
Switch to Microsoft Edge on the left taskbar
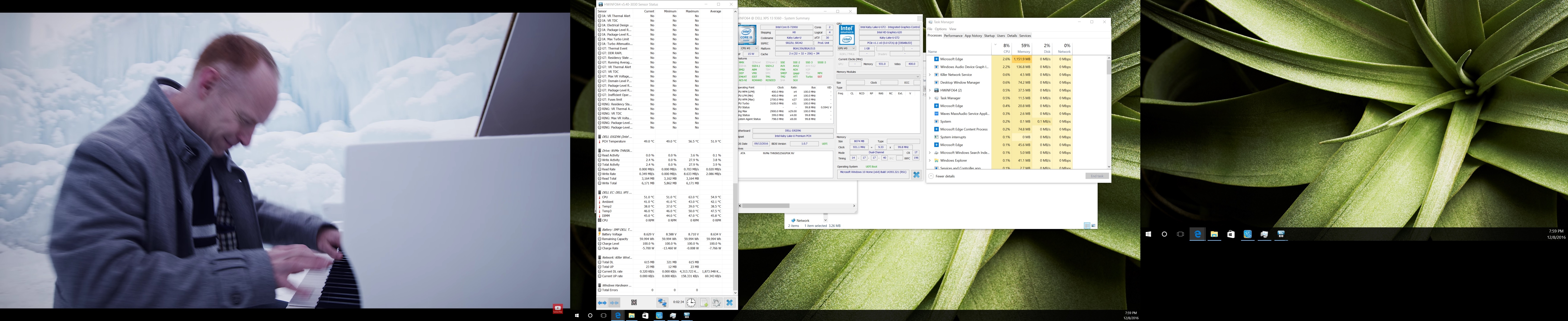point(618,315)
